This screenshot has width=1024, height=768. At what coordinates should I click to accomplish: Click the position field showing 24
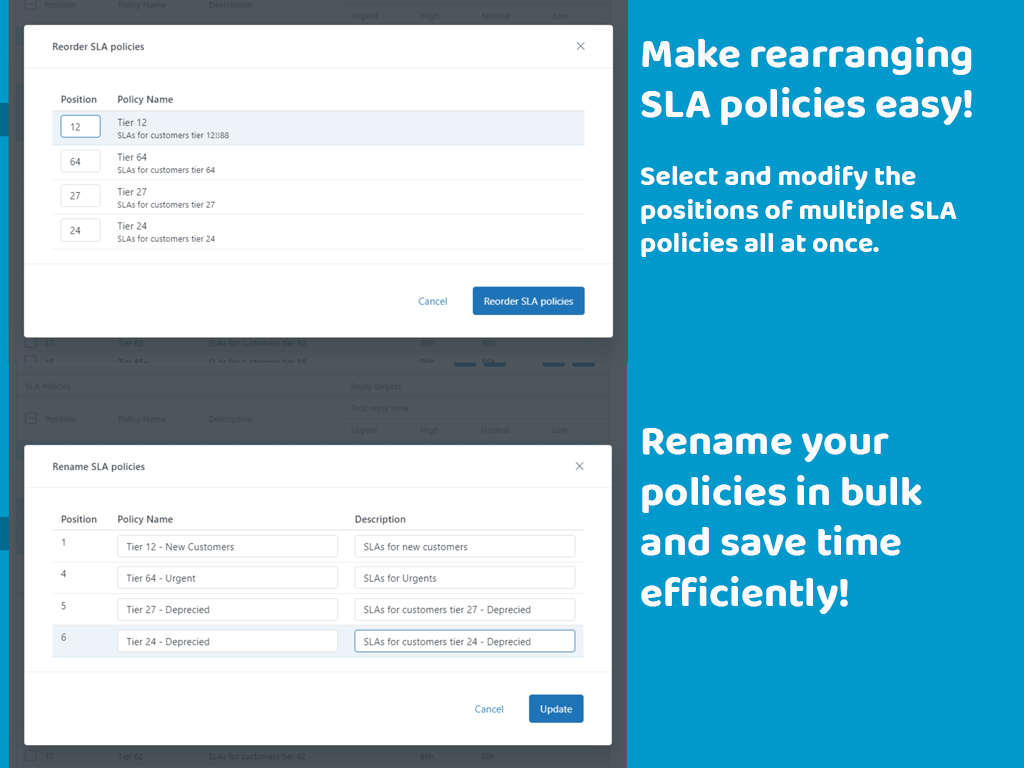tap(80, 229)
